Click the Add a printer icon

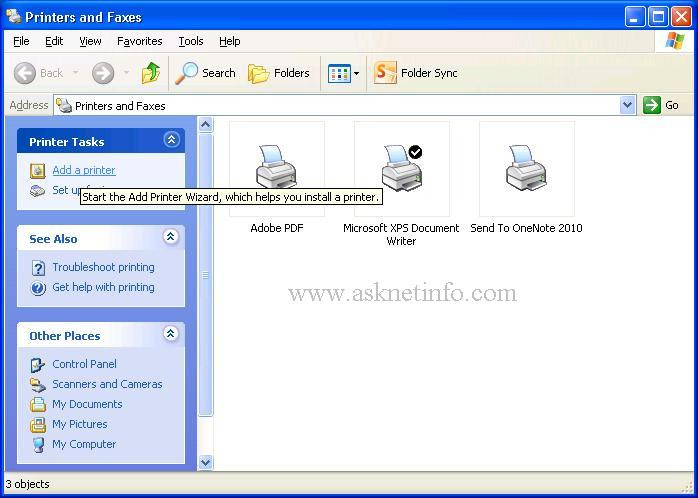pyautogui.click(x=37, y=170)
